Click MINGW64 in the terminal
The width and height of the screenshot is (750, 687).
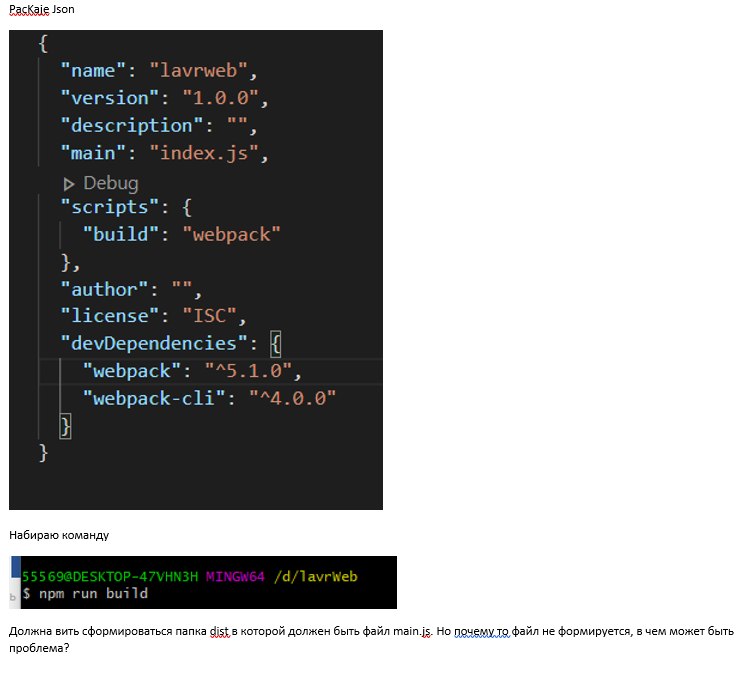click(235, 576)
